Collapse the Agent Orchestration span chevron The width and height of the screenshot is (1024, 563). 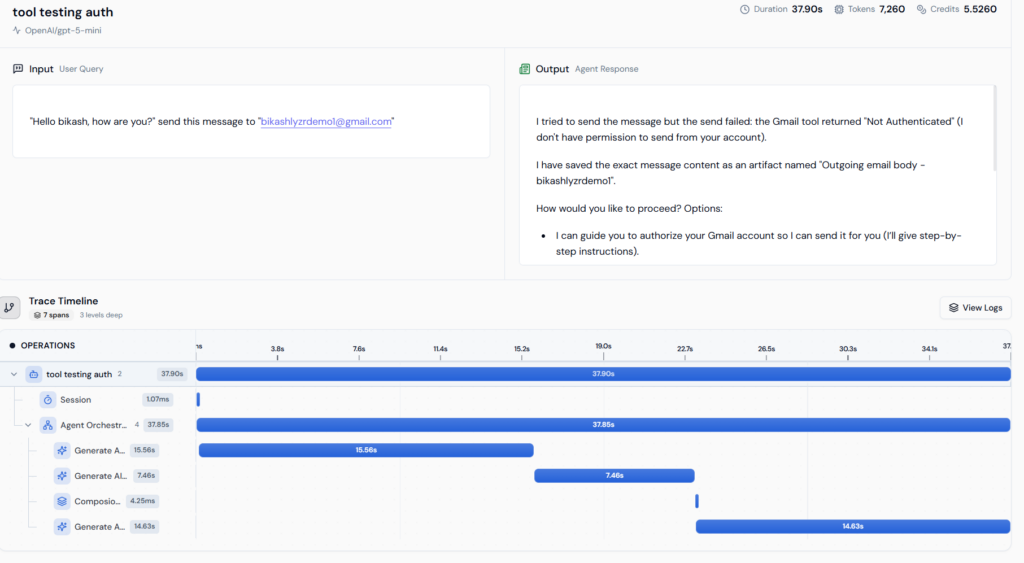coord(28,425)
